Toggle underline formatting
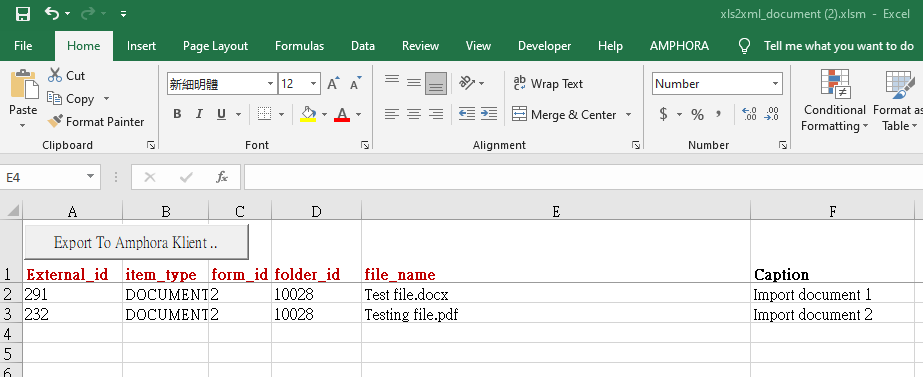Image resolution: width=923 pixels, height=377 pixels. (221, 114)
